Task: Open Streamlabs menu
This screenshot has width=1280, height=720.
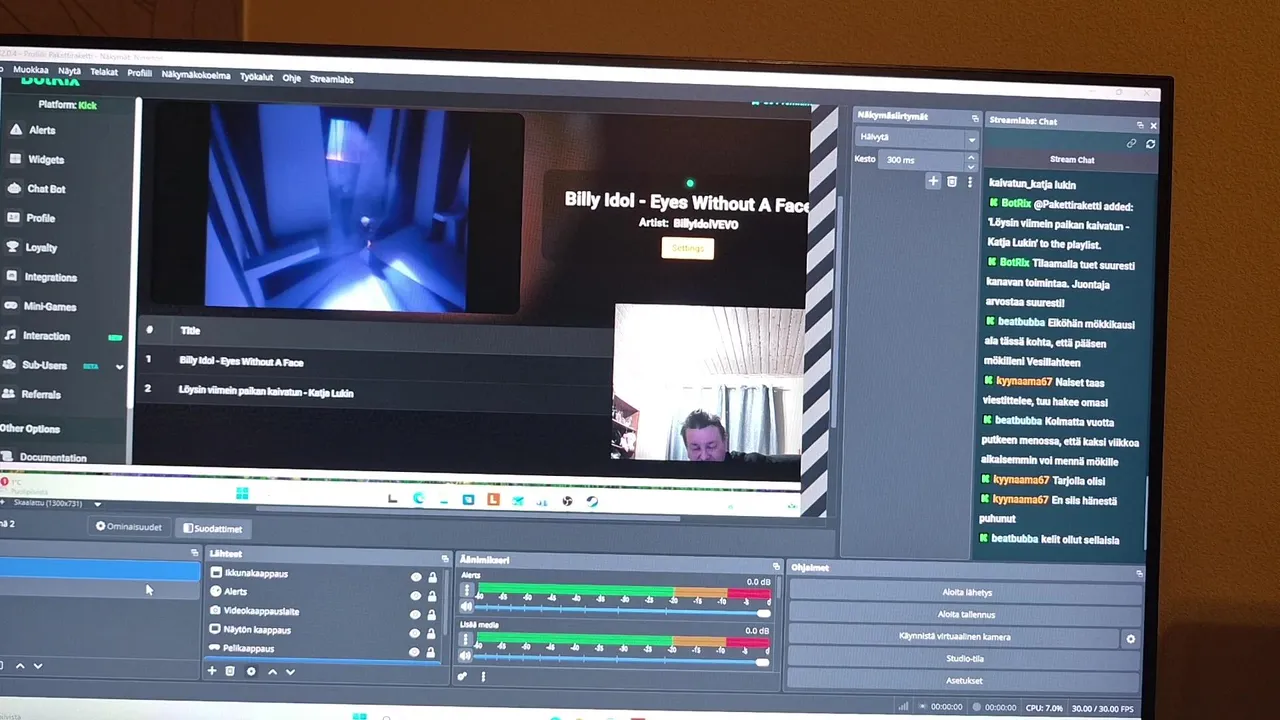Action: coord(331,79)
